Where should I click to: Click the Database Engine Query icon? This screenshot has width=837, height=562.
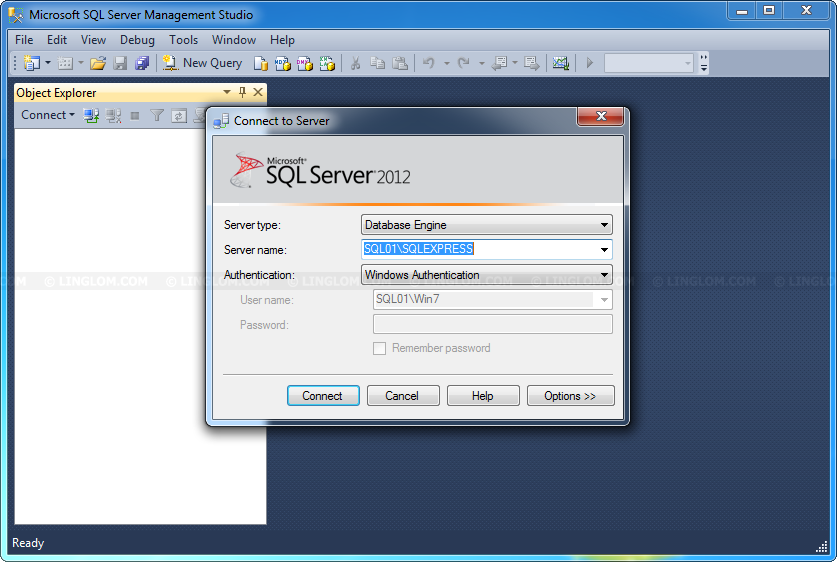[x=260, y=63]
